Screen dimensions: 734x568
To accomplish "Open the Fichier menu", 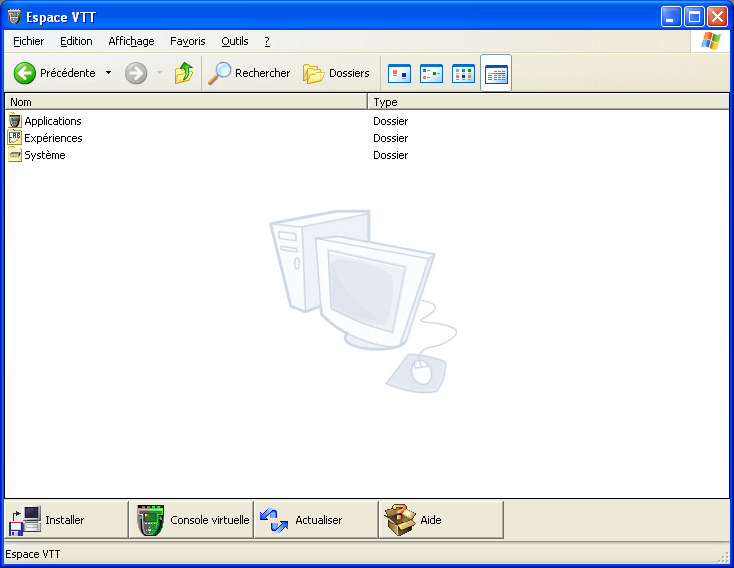I will [29, 41].
